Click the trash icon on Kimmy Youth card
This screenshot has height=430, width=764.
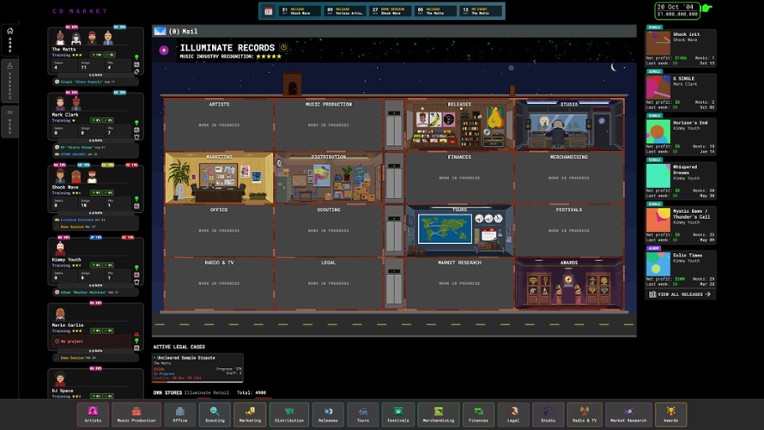tap(137, 281)
